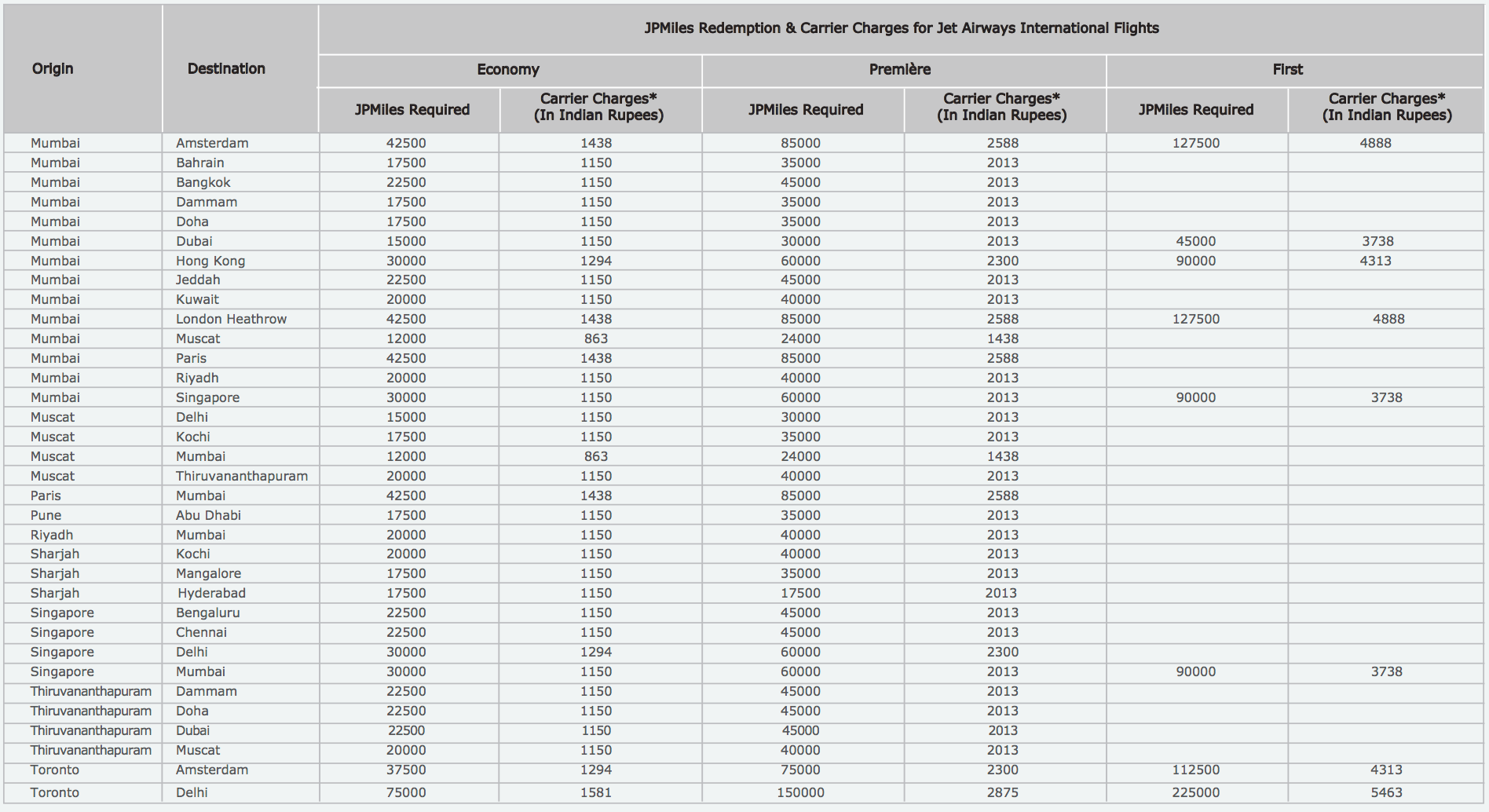Viewport: 1489px width, 812px height.
Task: Click the 150000 Première JPMiles value
Action: point(800,792)
